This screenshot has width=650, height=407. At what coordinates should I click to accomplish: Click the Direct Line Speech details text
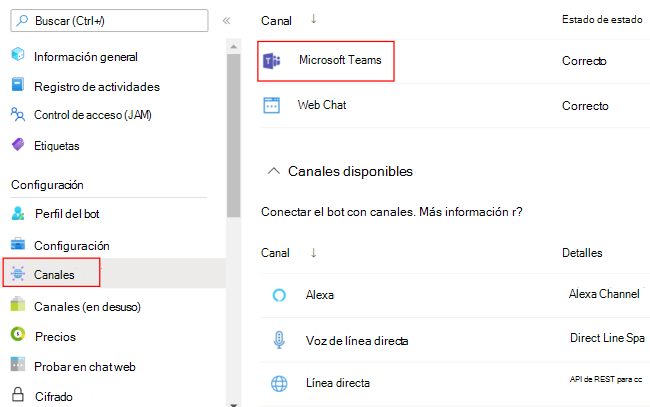(x=607, y=338)
